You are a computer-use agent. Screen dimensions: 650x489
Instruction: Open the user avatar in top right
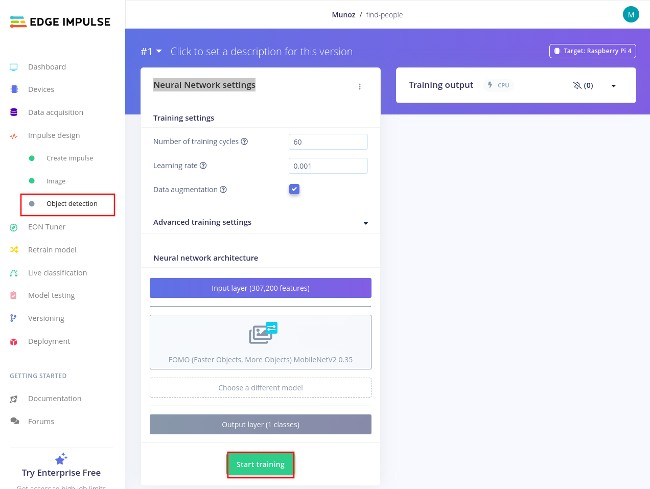tap(630, 14)
